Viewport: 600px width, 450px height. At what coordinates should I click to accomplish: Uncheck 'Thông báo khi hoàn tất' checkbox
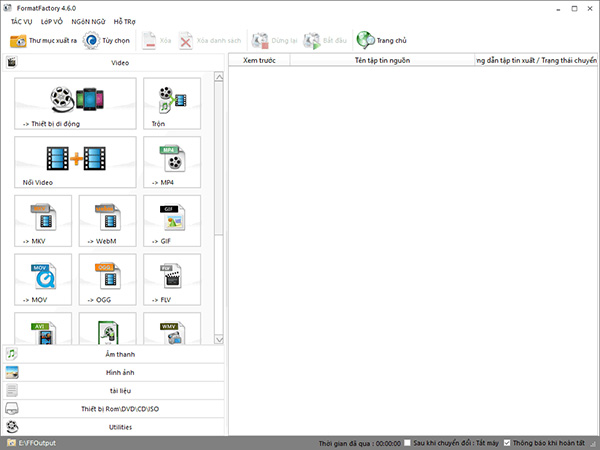(x=507, y=442)
